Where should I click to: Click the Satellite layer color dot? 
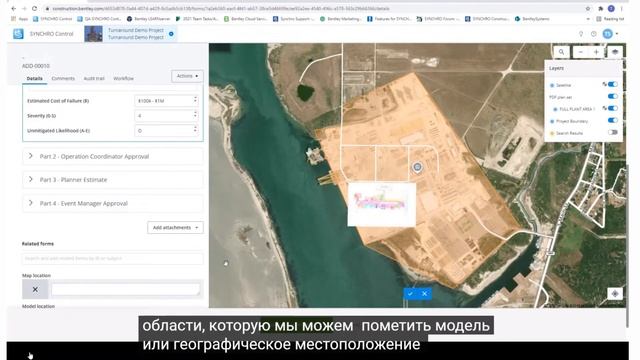(552, 85)
